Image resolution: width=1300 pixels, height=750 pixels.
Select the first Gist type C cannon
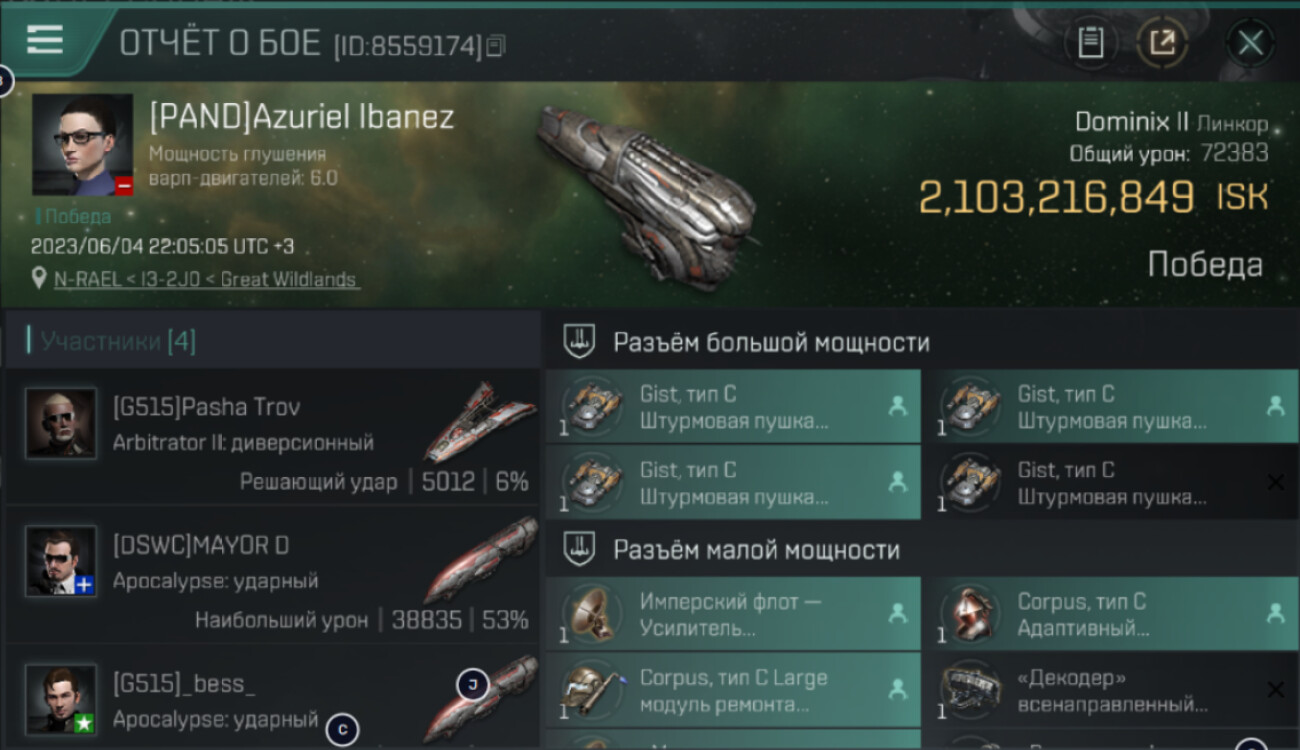[x=733, y=407]
